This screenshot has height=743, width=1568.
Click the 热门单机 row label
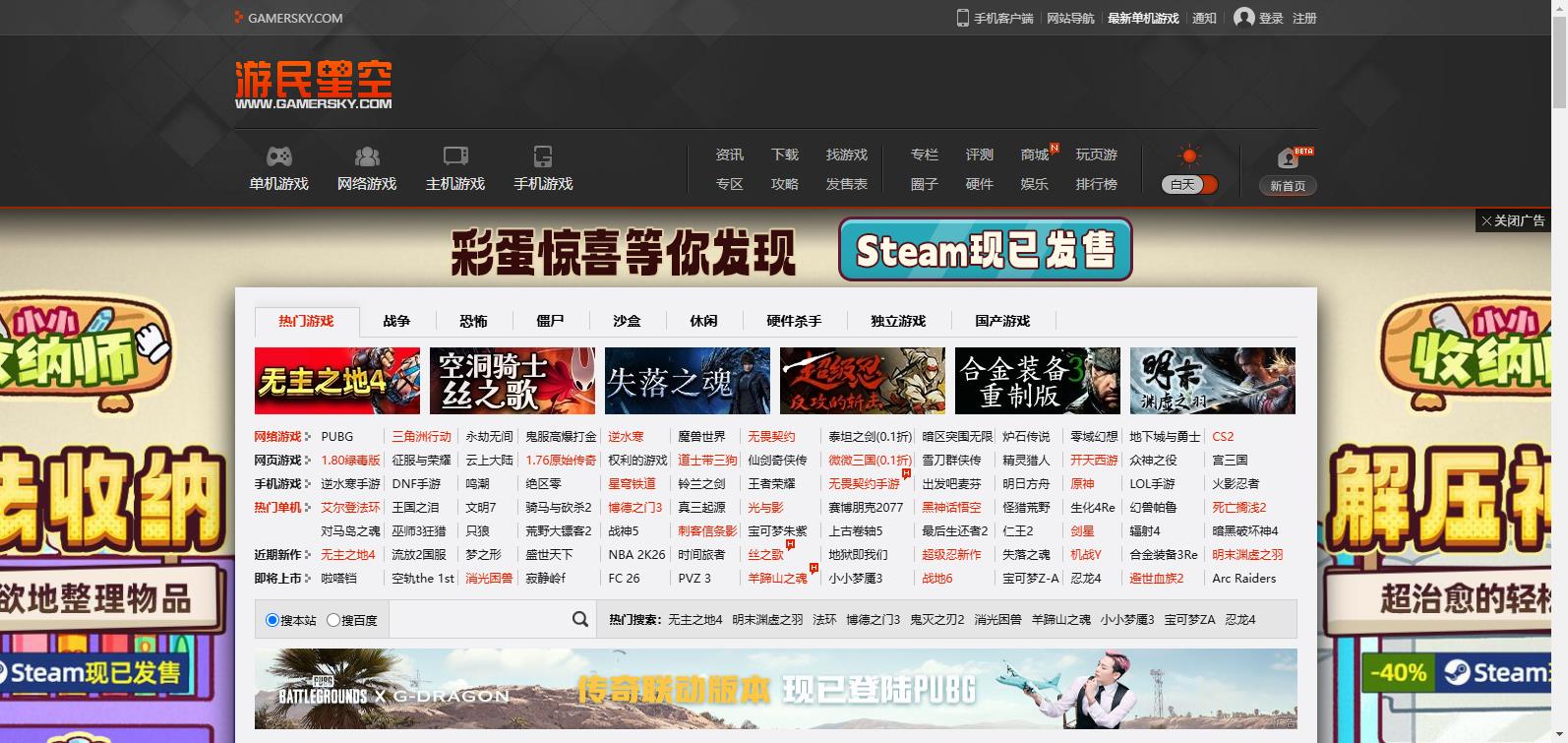[278, 507]
